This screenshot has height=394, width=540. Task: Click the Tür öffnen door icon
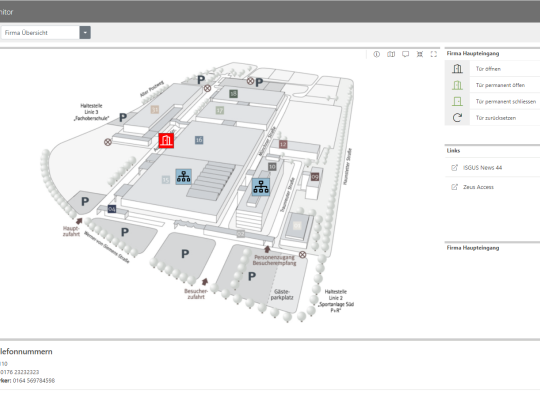(457, 69)
